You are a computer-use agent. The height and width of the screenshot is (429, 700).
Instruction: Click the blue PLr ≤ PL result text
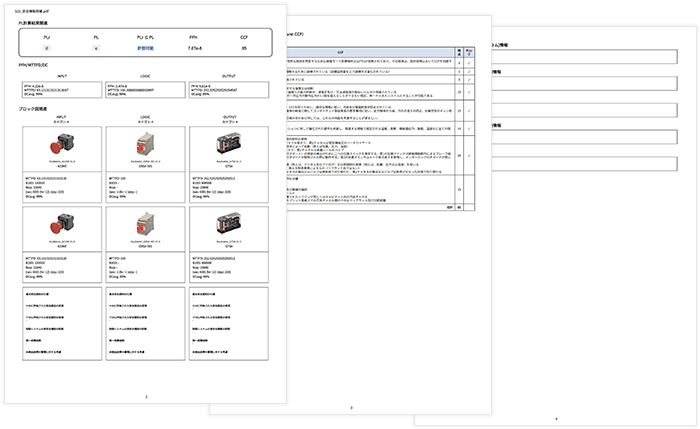click(145, 48)
